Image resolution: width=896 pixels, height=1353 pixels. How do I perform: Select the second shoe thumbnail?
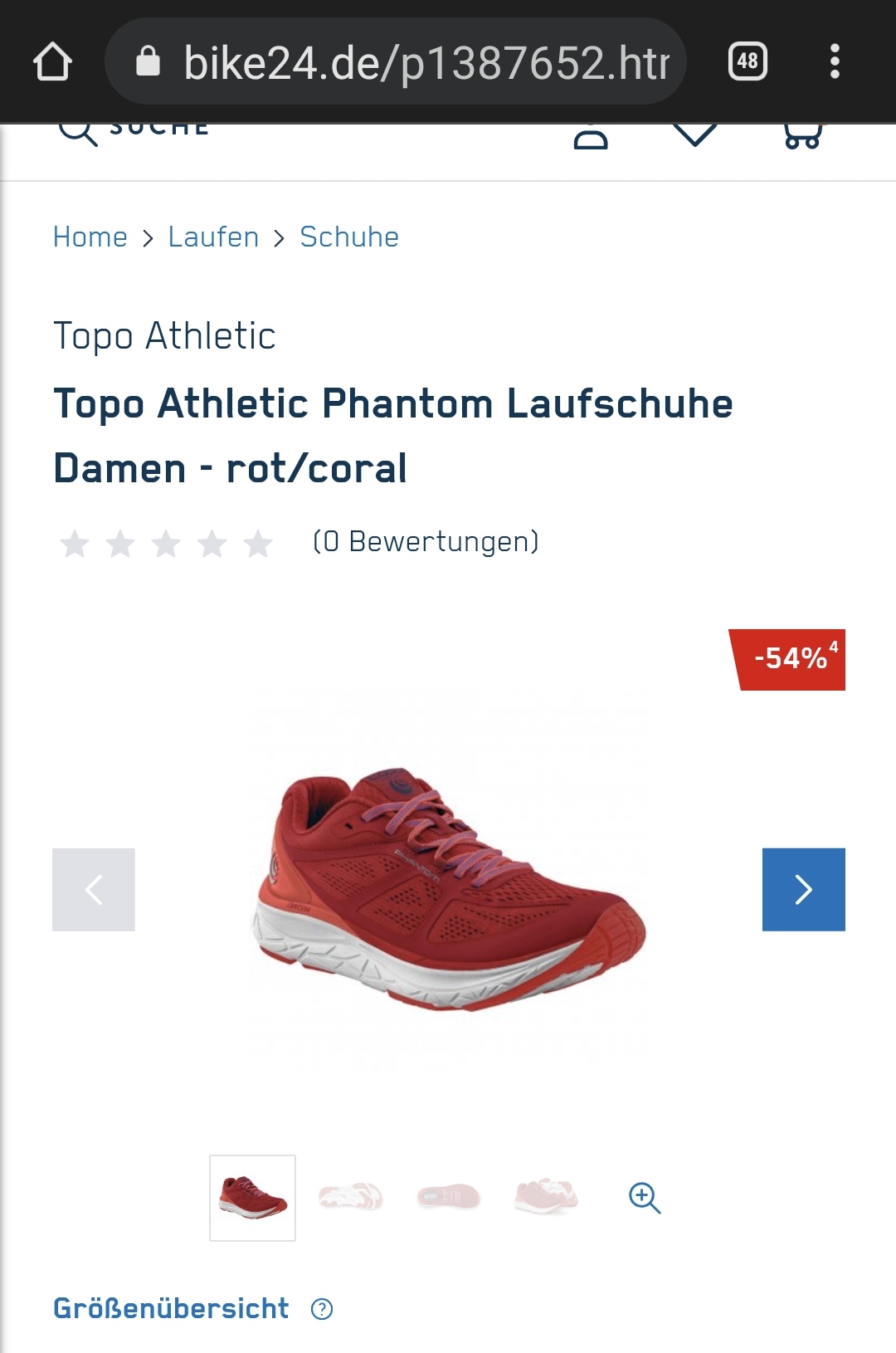click(350, 1197)
